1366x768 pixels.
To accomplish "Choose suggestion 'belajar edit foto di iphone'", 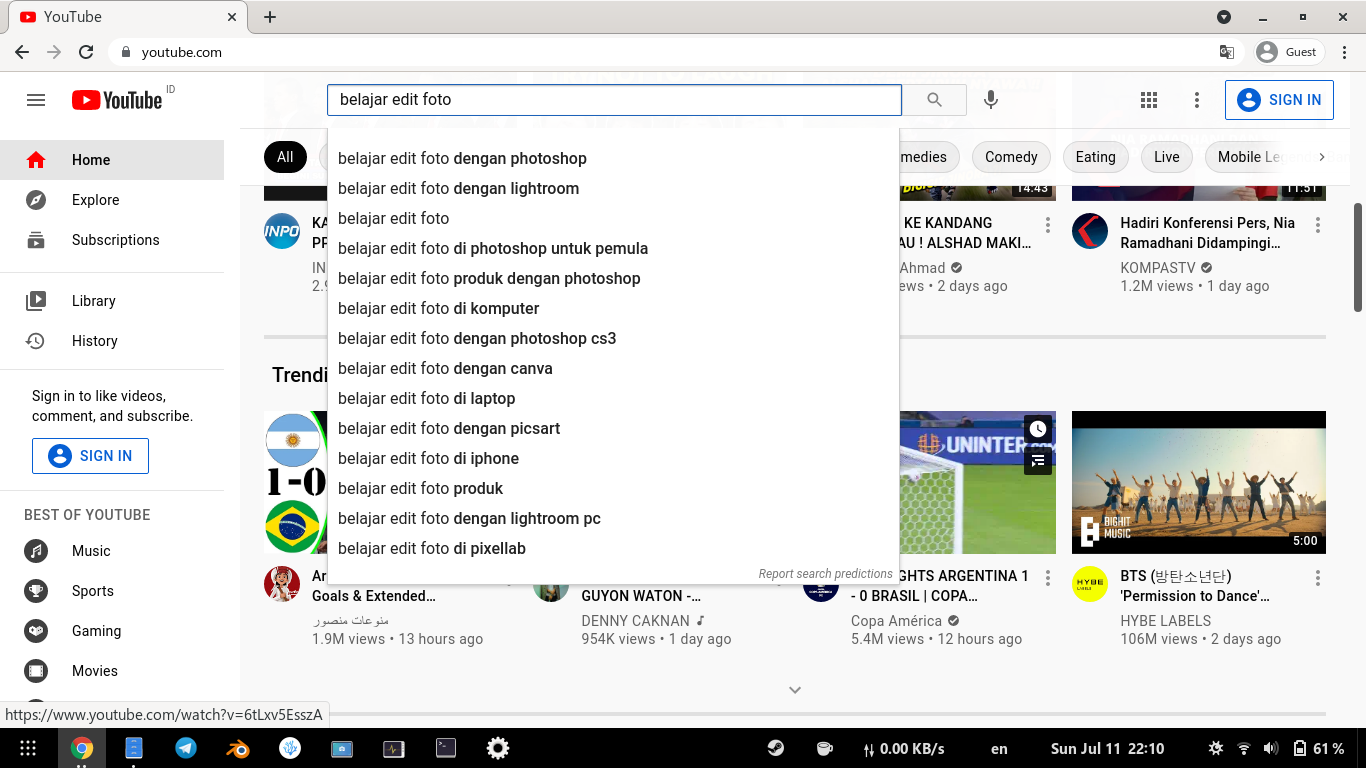I will click(x=428, y=458).
